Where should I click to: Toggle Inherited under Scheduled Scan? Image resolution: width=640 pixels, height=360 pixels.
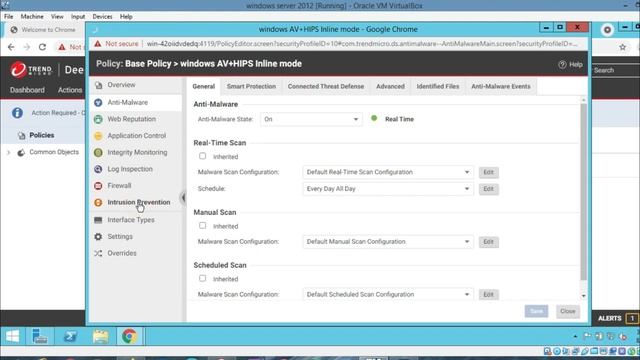coord(202,278)
